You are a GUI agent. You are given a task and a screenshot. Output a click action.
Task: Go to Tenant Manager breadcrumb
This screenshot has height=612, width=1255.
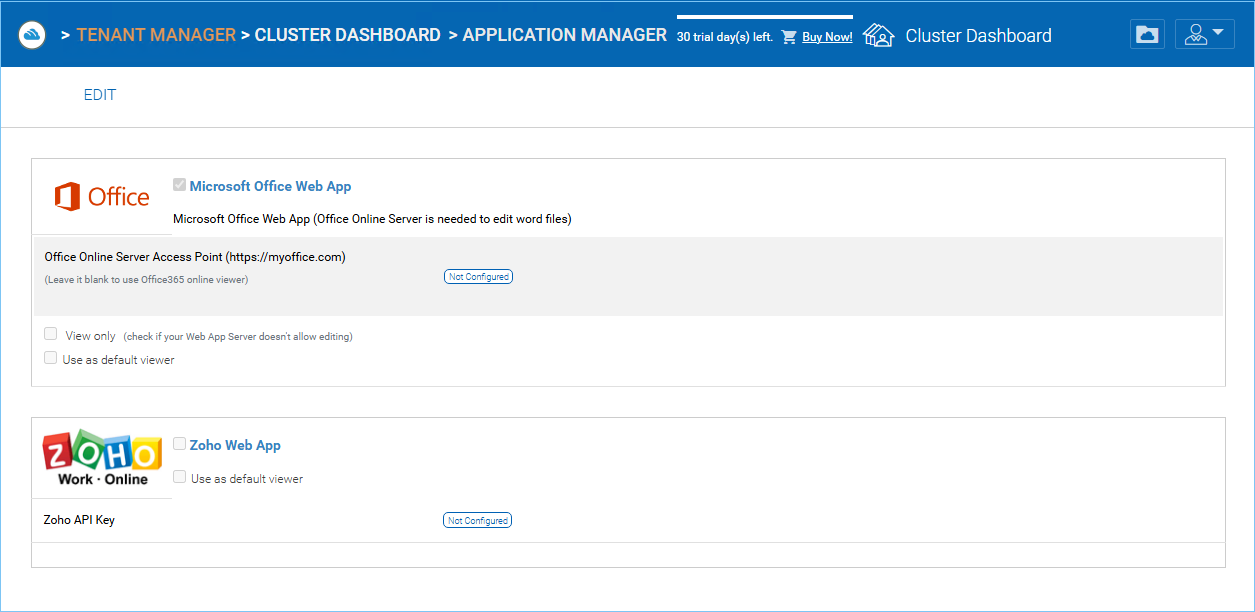point(156,35)
